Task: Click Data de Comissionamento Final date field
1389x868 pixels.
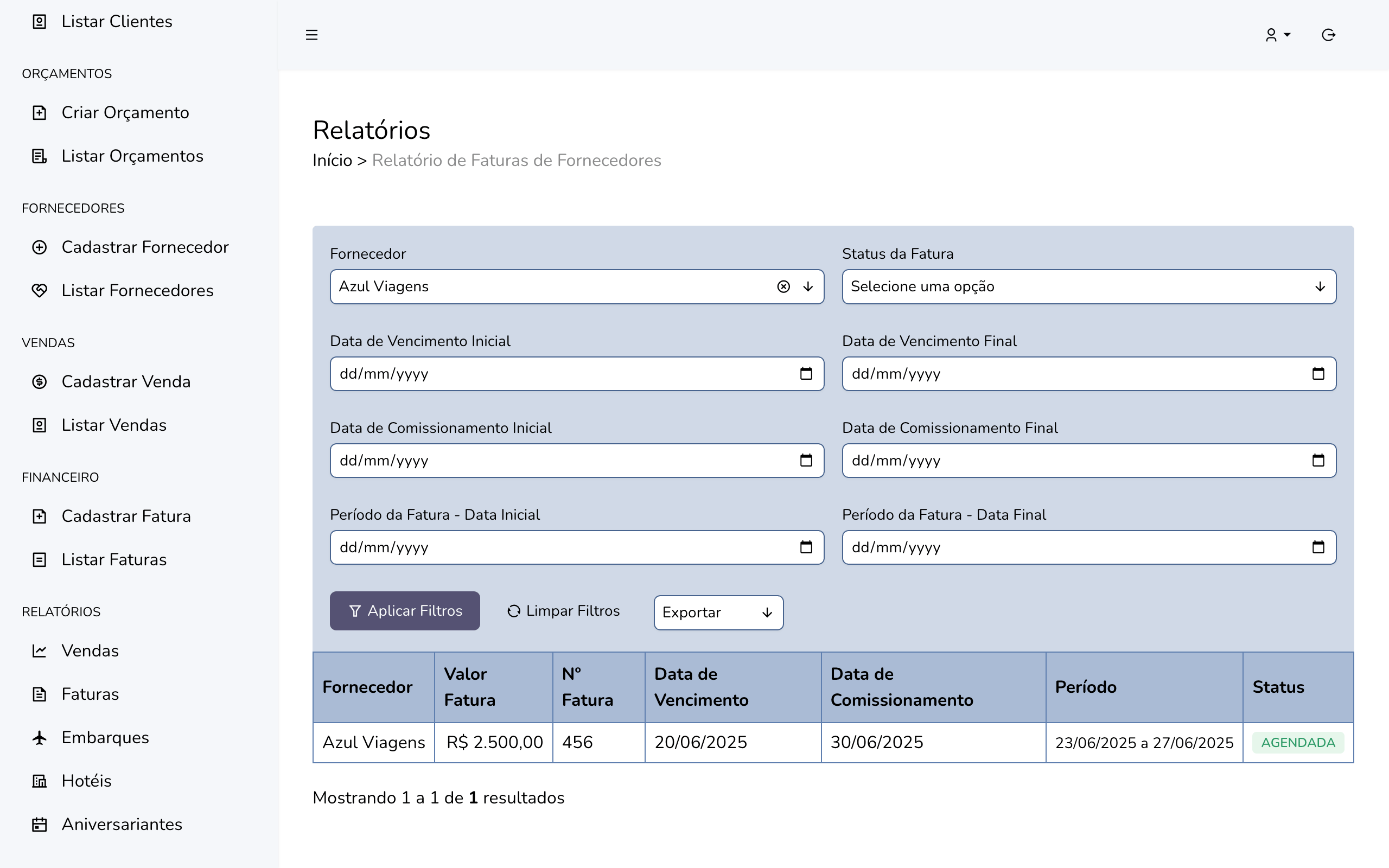Action: [x=1089, y=461]
